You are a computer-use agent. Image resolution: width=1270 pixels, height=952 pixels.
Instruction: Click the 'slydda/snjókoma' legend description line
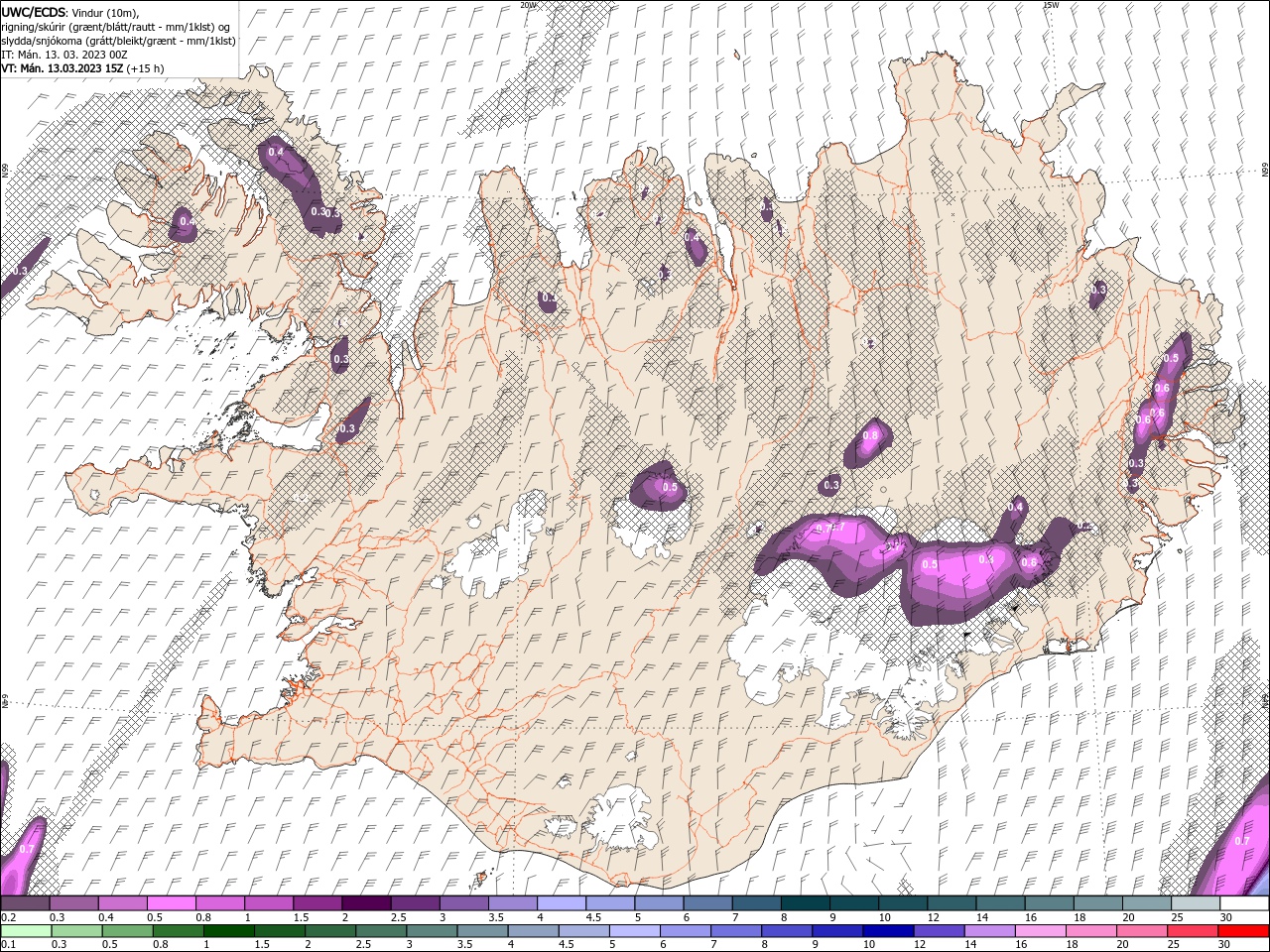pyautogui.click(x=118, y=41)
